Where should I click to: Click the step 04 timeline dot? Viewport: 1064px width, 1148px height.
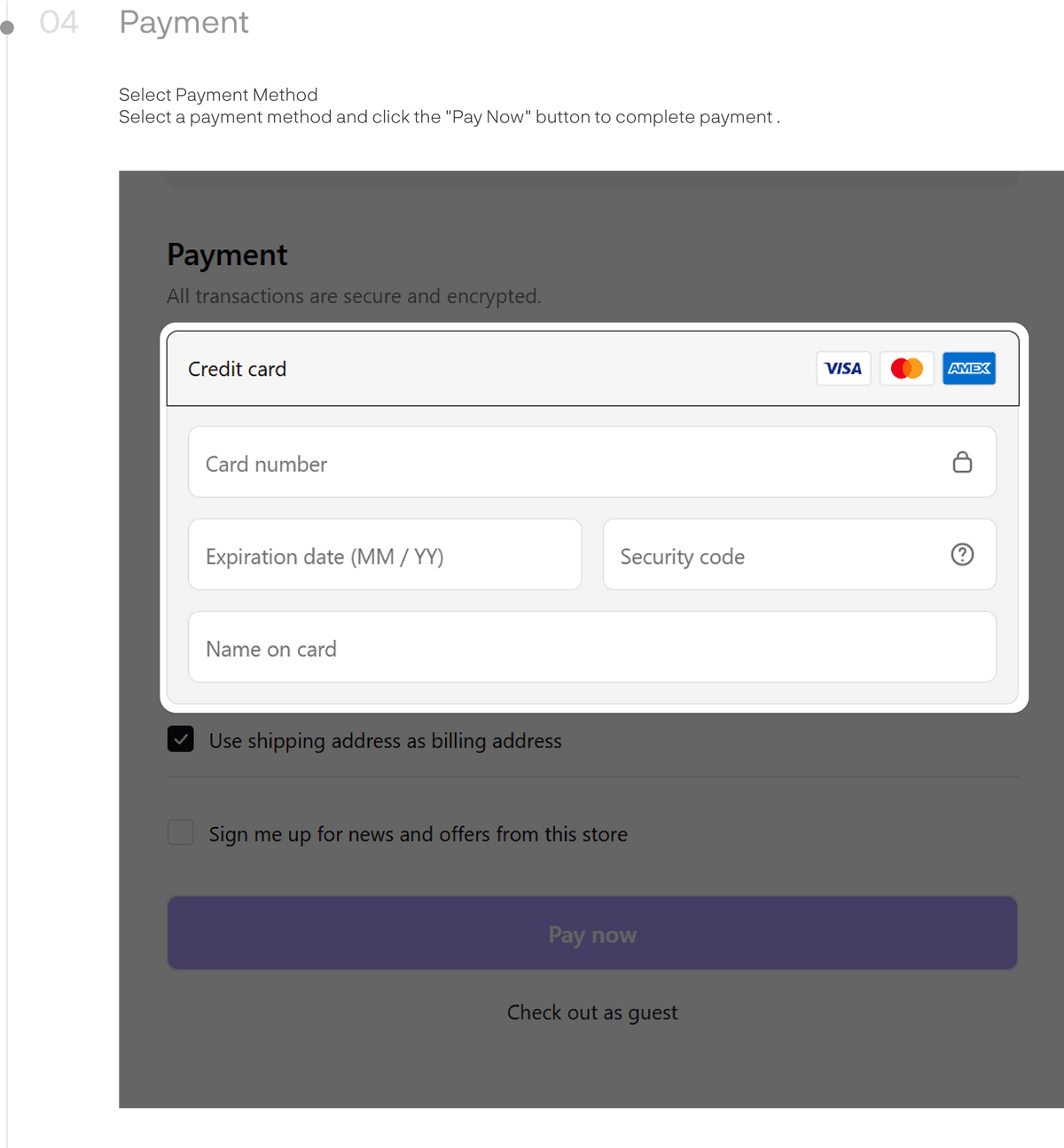click(8, 27)
